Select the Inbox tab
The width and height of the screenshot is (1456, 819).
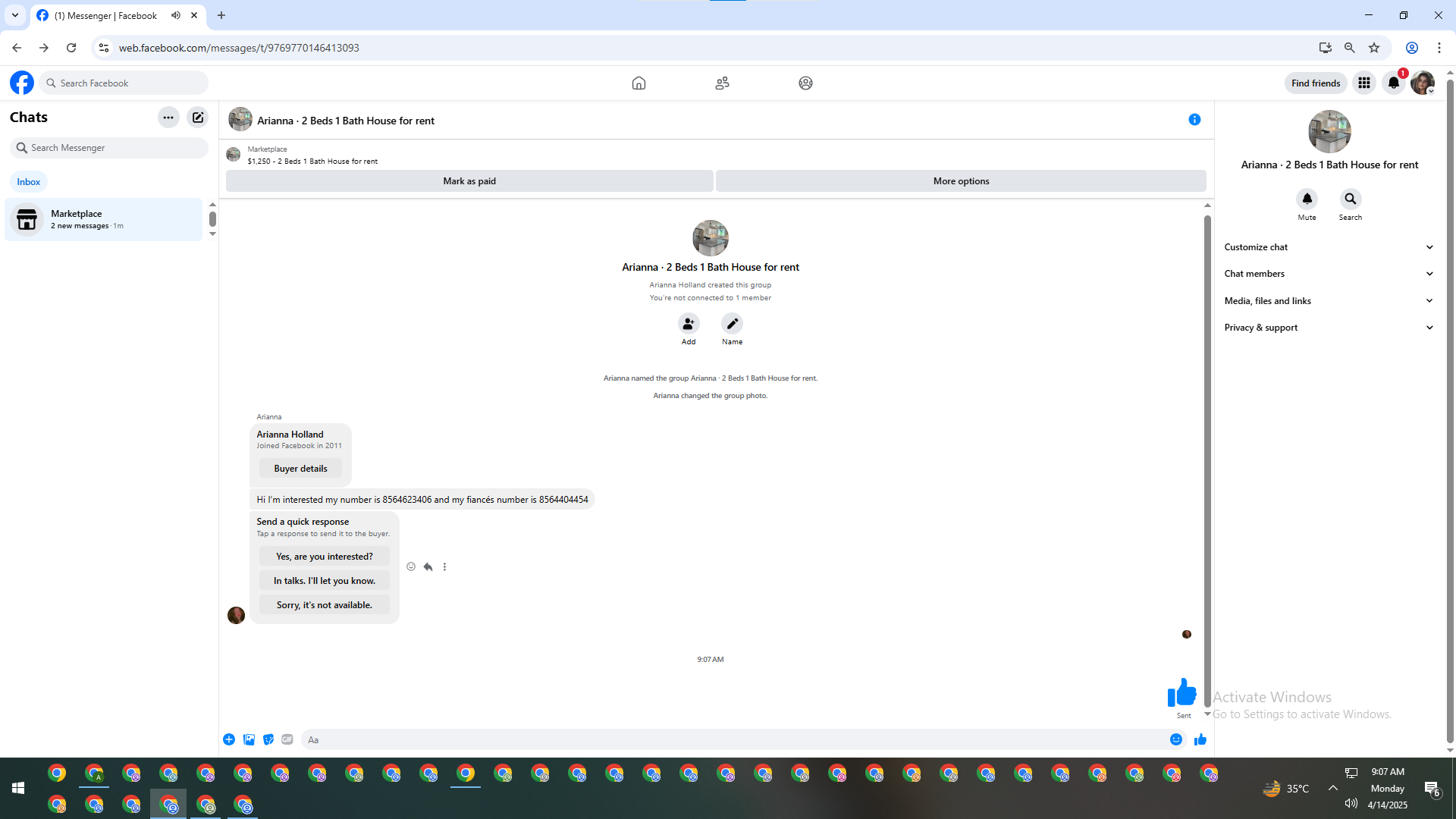[29, 182]
